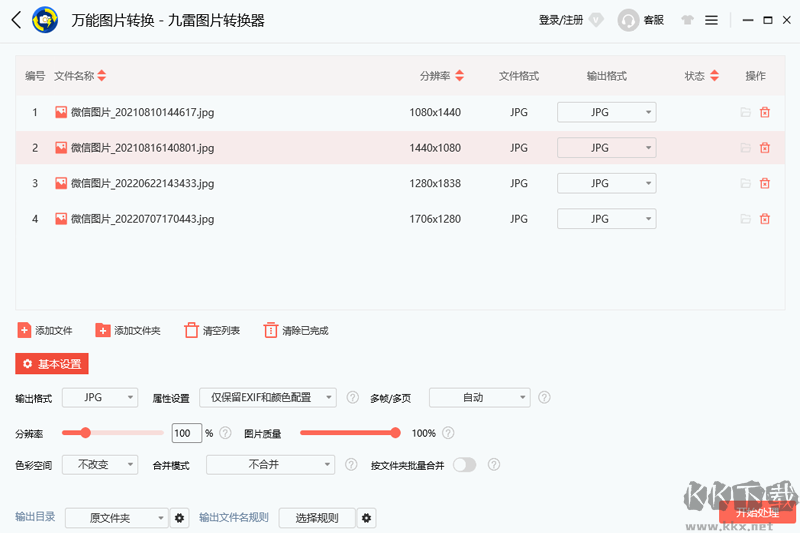The width and height of the screenshot is (800, 533).
Task: Click the back arrow in title bar
Action: (x=16, y=20)
